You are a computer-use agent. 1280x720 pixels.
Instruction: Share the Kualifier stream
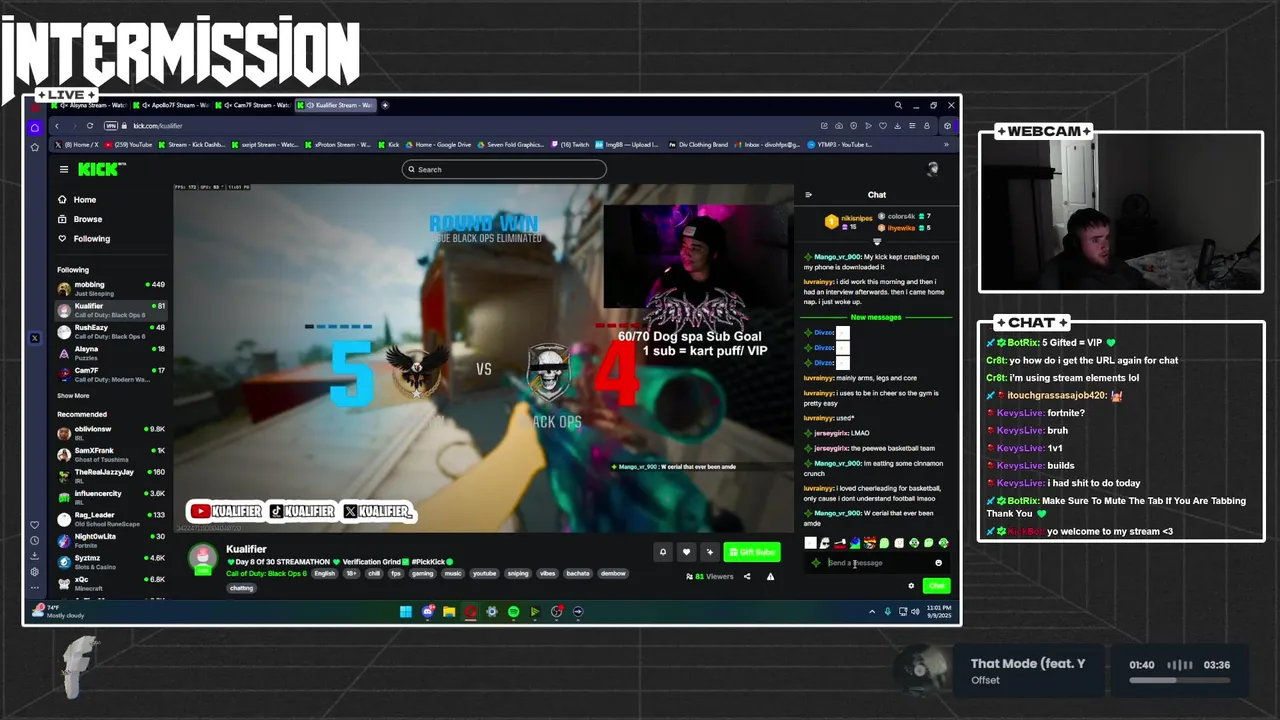pyautogui.click(x=747, y=576)
